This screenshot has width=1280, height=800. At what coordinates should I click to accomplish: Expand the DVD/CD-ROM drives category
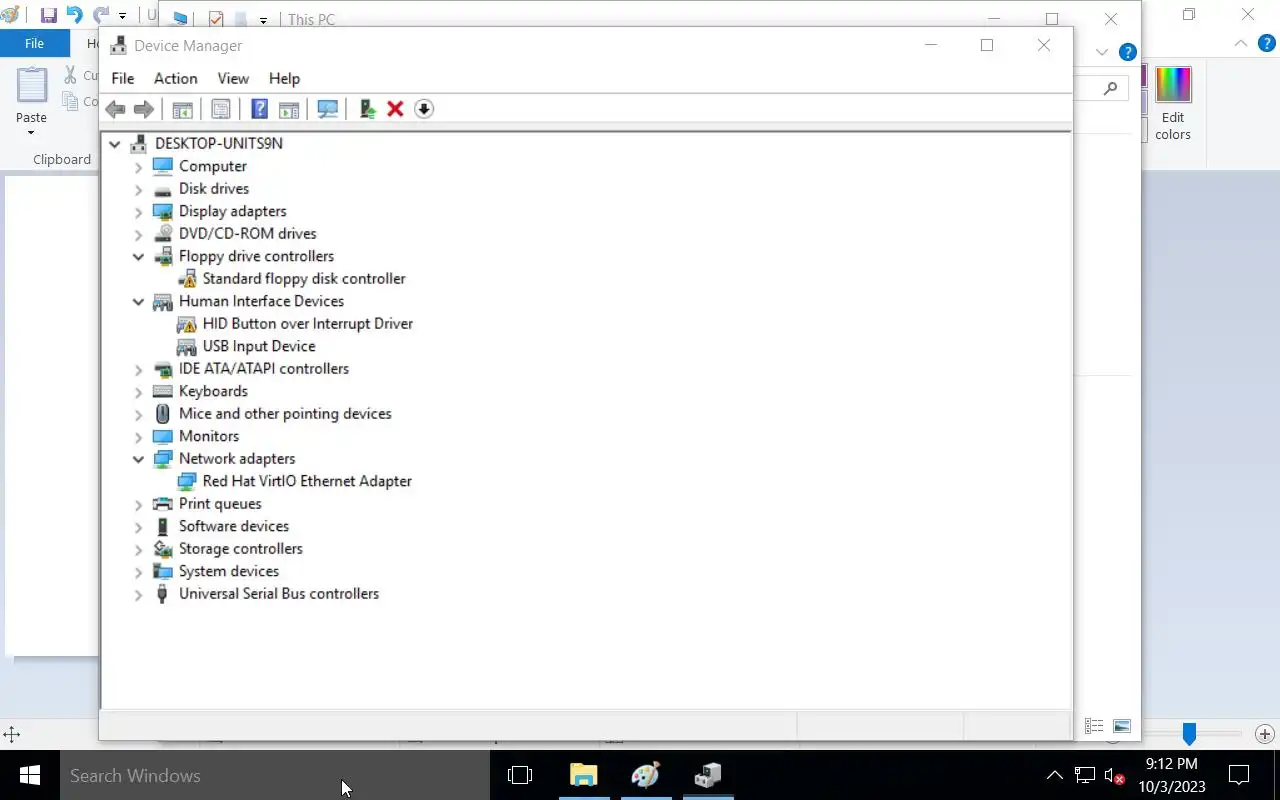(x=139, y=234)
